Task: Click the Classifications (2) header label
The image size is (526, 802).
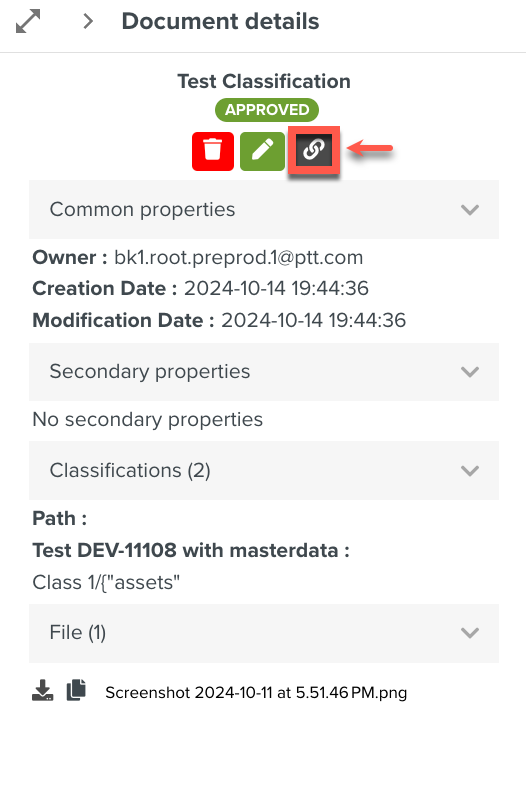Action: tap(130, 471)
